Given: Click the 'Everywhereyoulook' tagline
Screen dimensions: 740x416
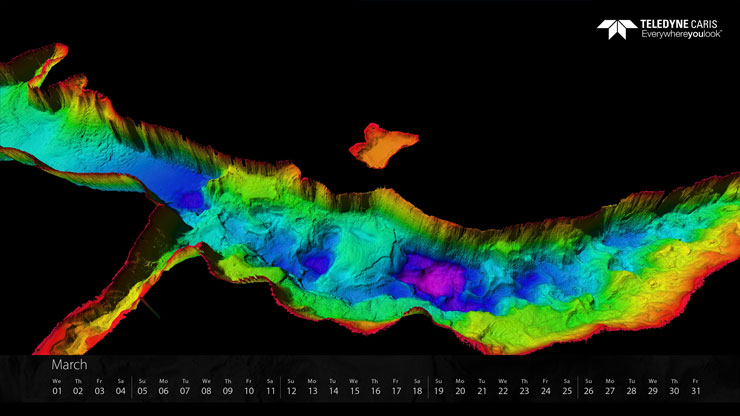Looking at the screenshot, I should (x=681, y=34).
